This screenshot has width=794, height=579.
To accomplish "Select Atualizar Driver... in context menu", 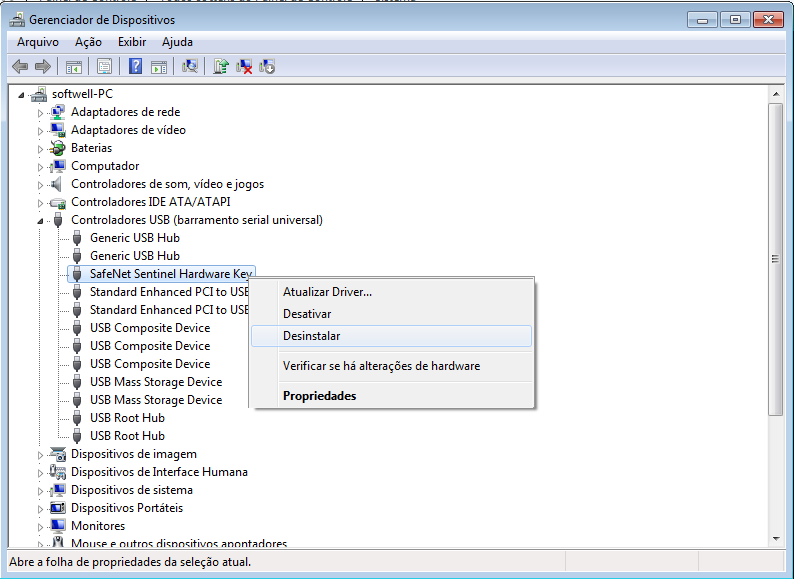I will 327,292.
